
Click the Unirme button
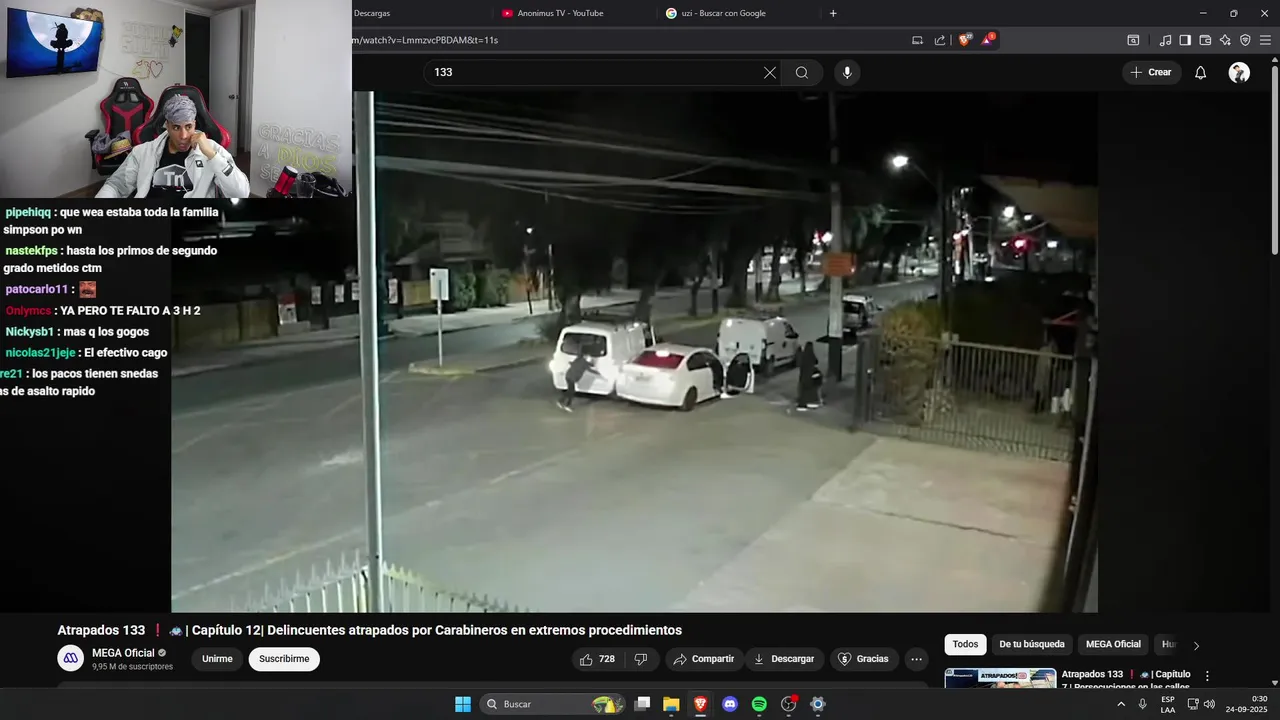(x=217, y=659)
